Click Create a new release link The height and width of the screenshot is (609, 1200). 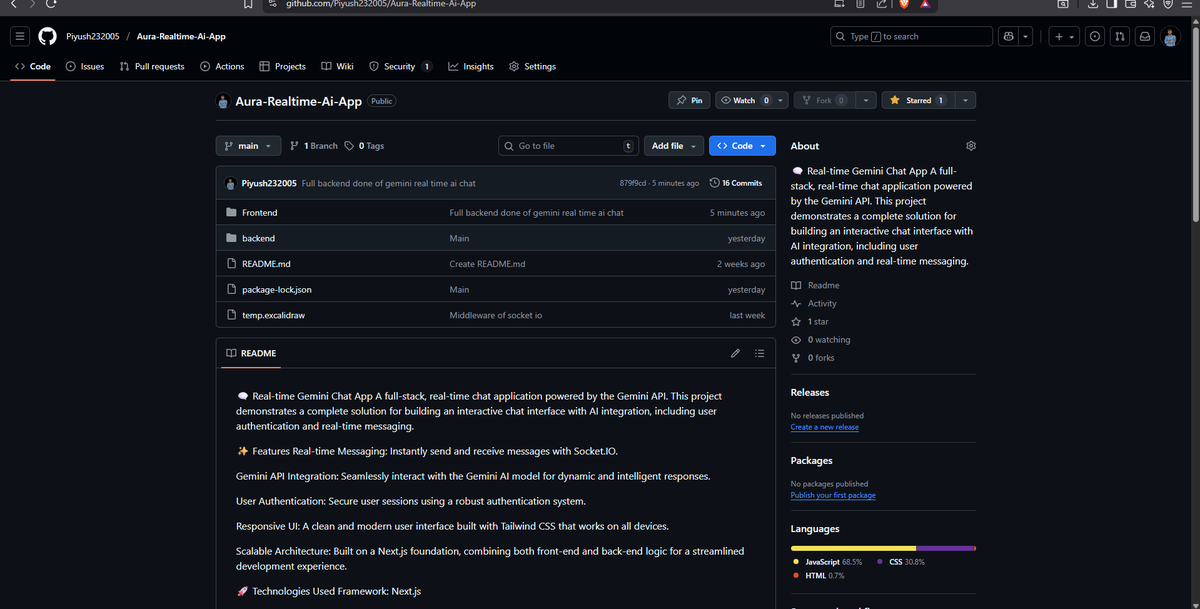point(824,427)
